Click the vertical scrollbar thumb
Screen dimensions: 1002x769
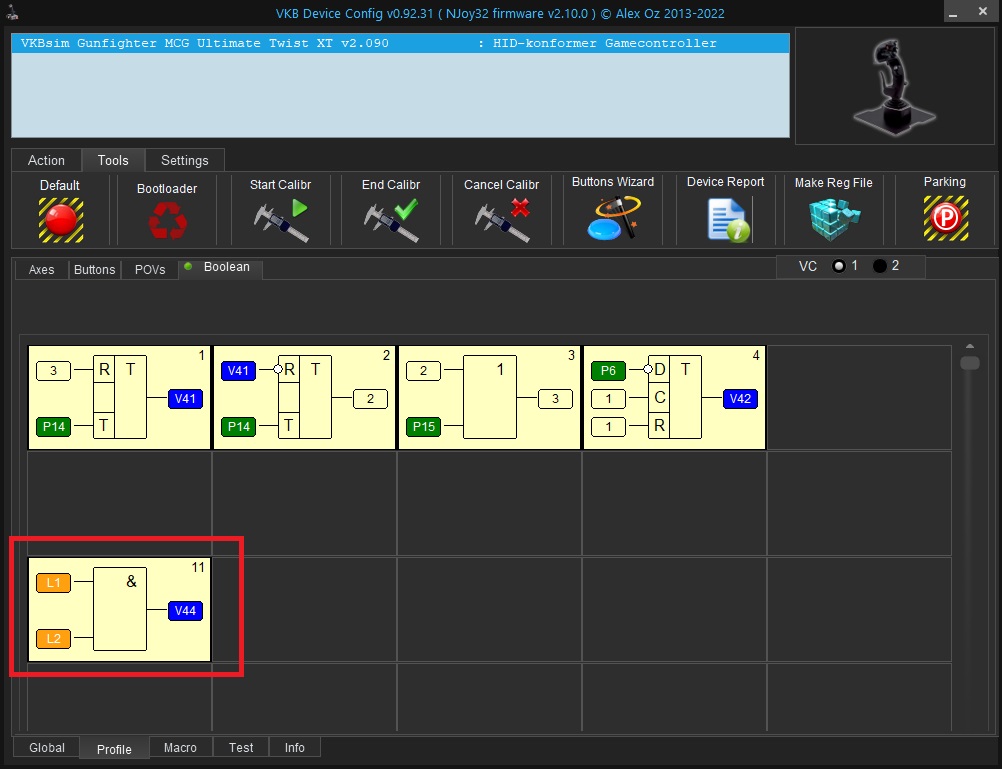pos(970,362)
